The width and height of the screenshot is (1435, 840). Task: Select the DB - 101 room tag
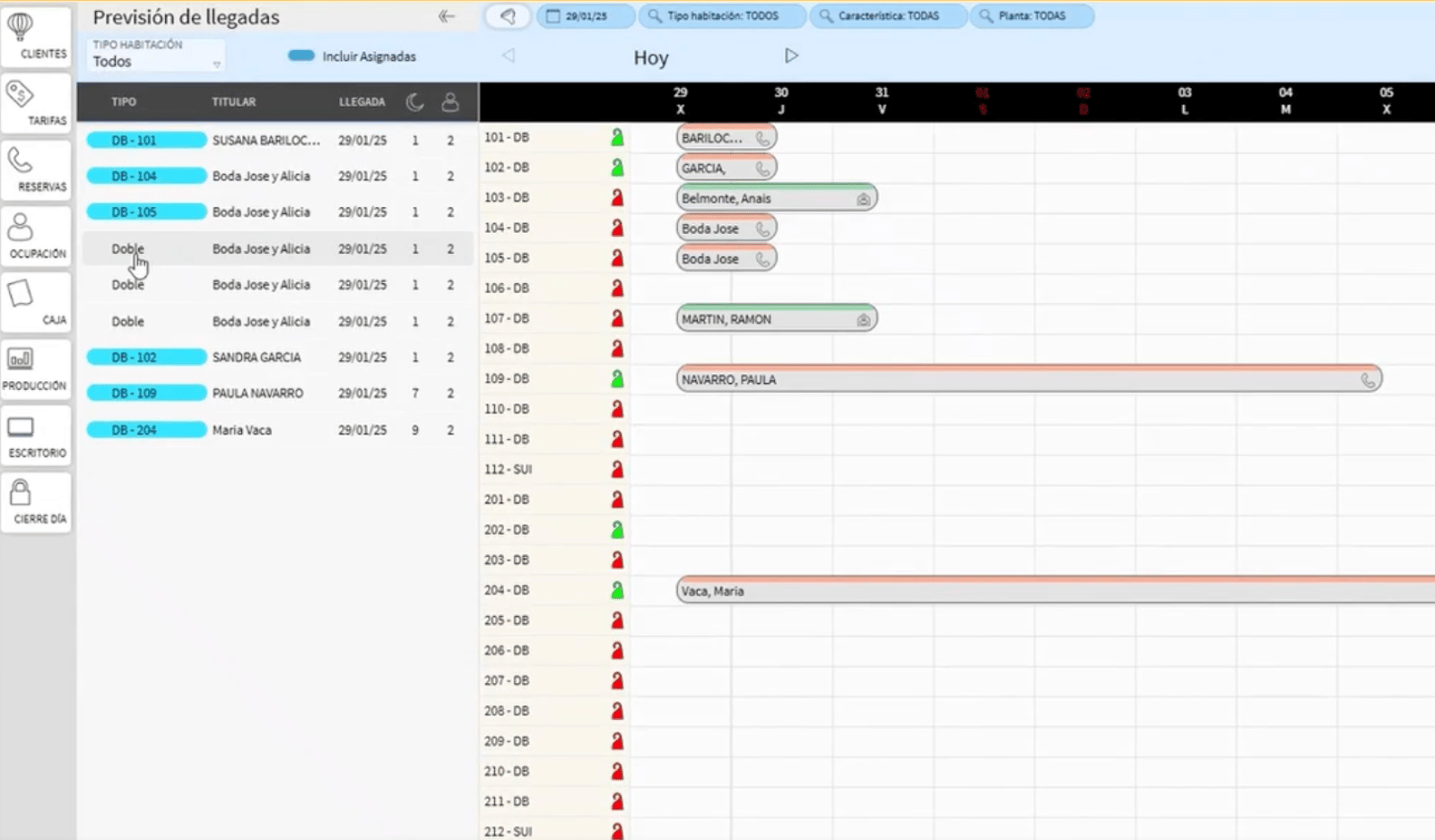pos(146,141)
